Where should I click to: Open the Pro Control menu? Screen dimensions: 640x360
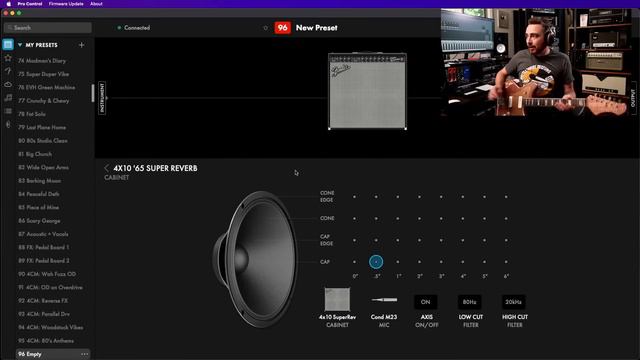pyautogui.click(x=30, y=4)
